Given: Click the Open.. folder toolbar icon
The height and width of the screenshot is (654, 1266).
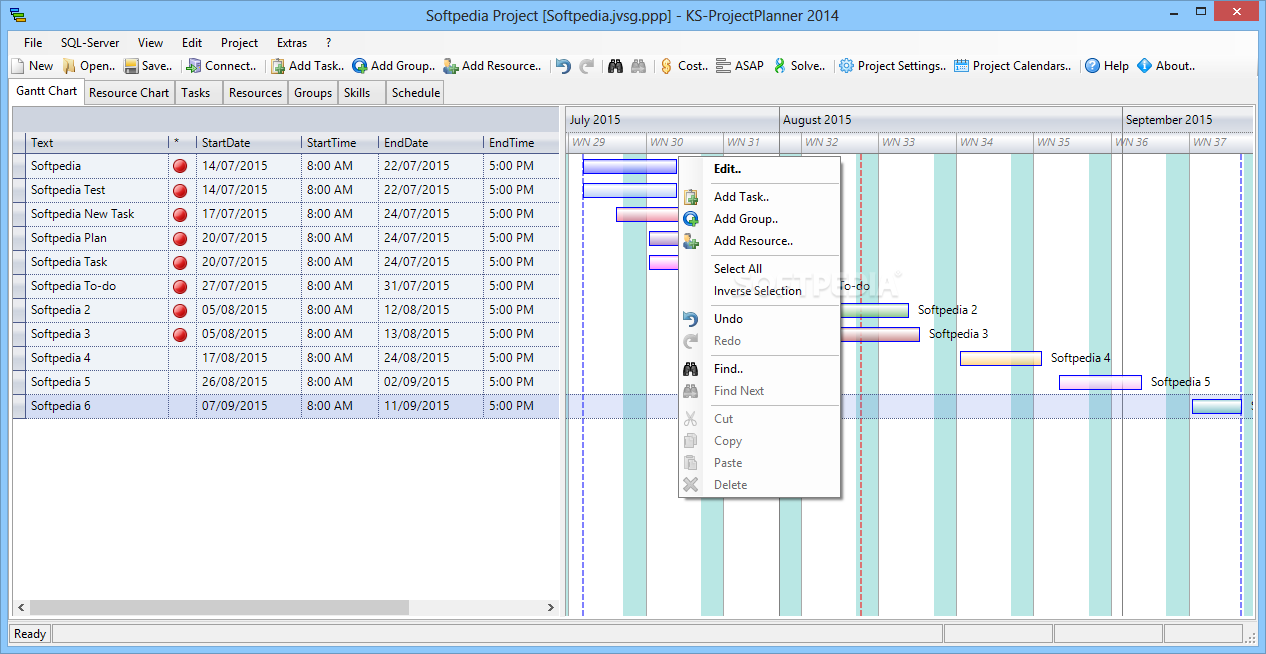Looking at the screenshot, I should (x=69, y=66).
